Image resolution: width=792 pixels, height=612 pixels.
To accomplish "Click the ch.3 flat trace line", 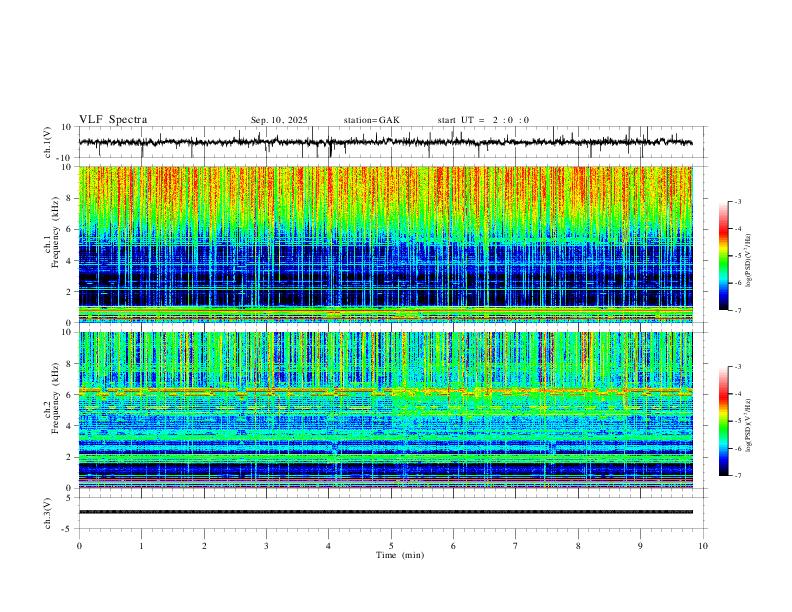I will (x=385, y=512).
